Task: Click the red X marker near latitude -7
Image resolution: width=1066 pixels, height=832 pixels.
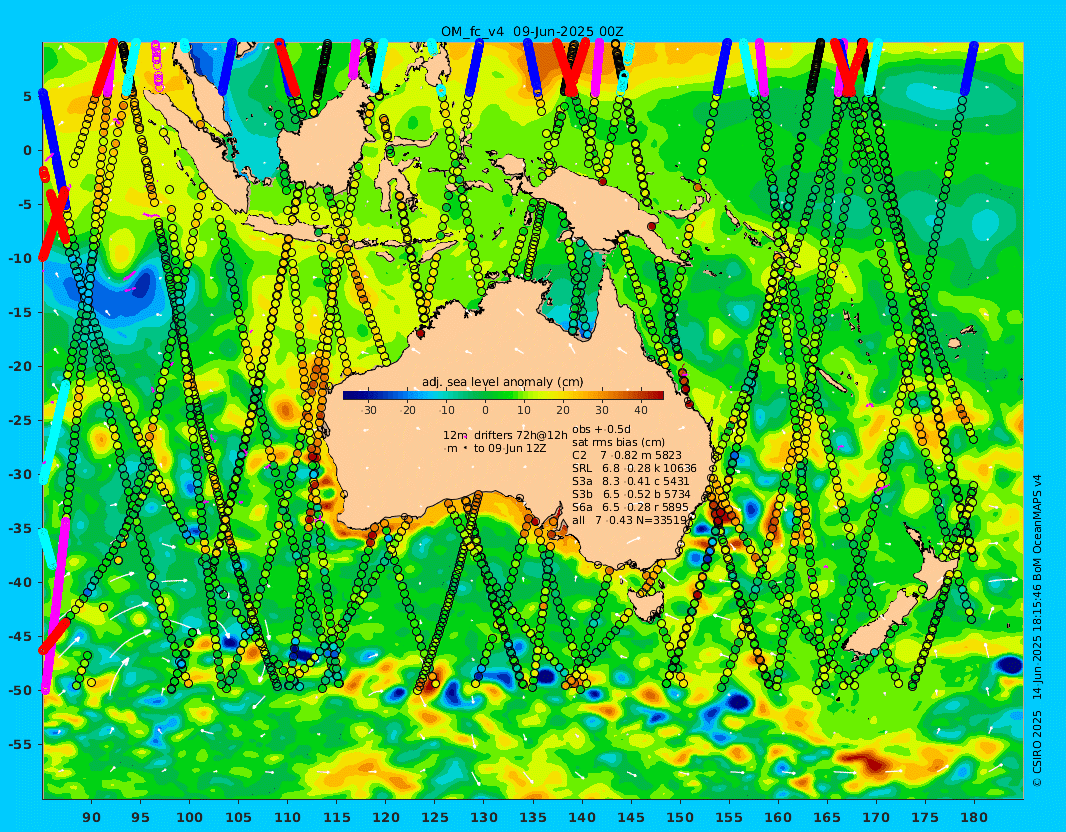Action: point(55,215)
